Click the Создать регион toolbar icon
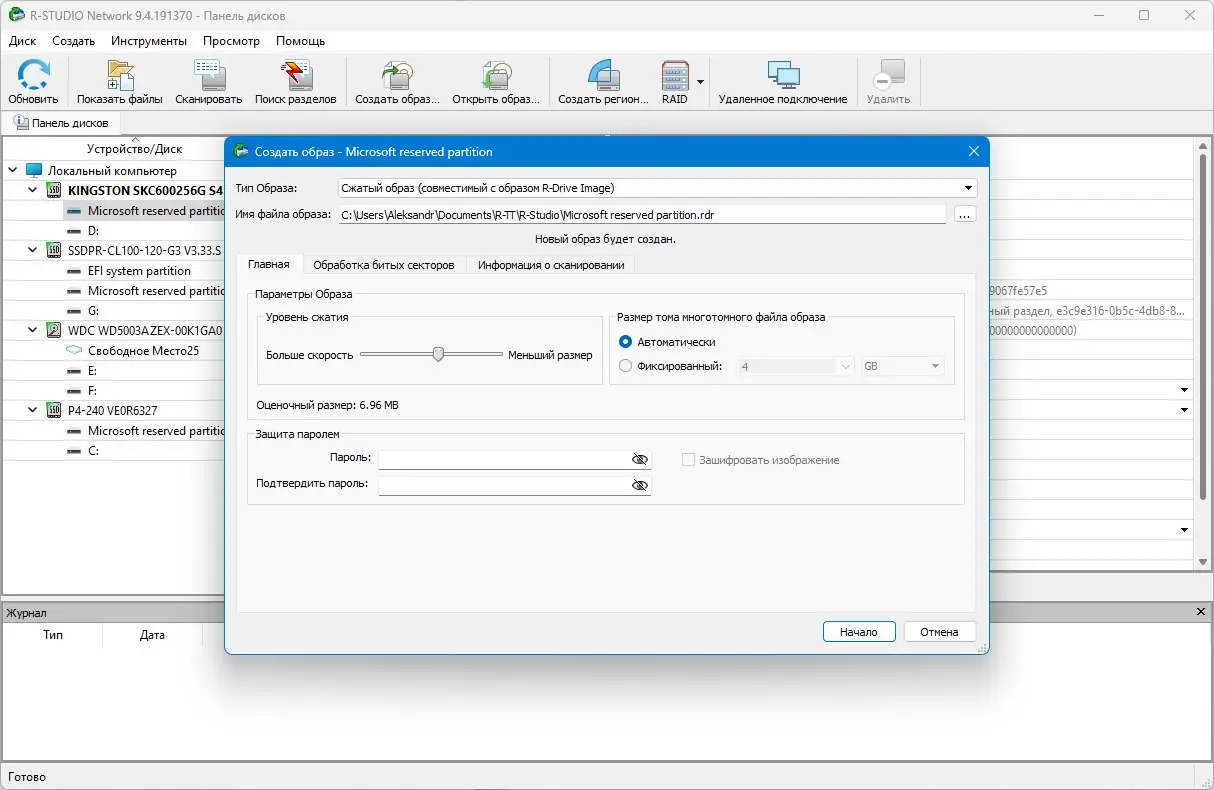Screen dimensions: 1214x790 [603, 75]
